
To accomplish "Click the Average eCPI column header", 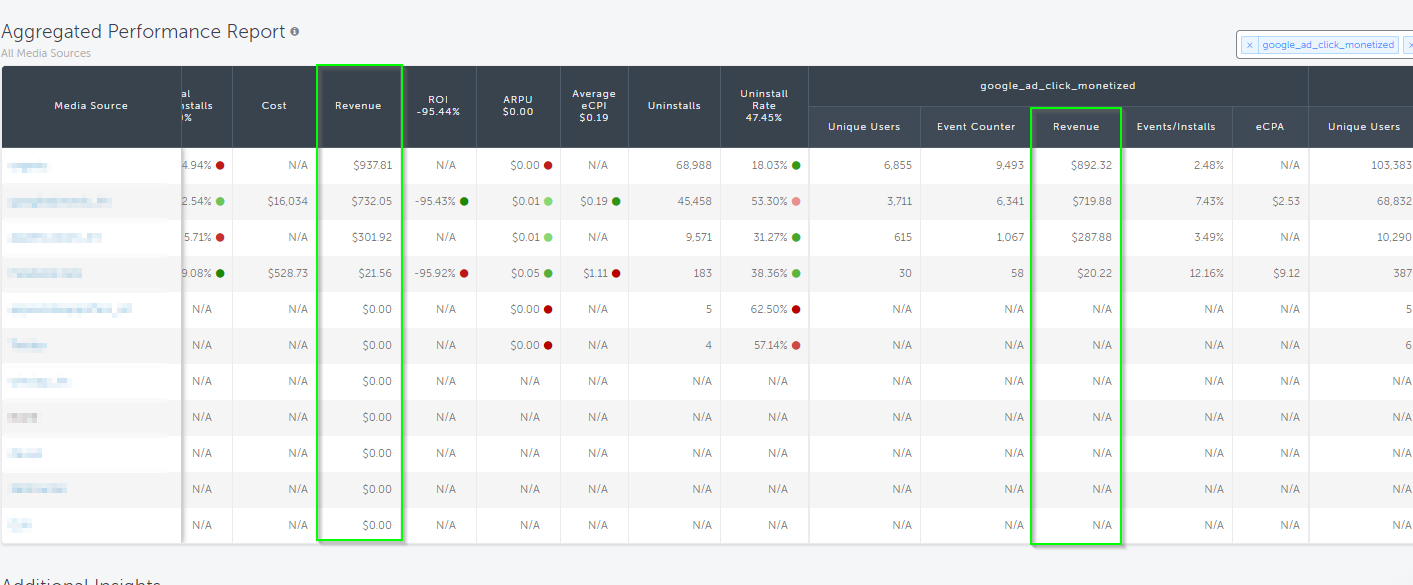I will click(x=594, y=105).
